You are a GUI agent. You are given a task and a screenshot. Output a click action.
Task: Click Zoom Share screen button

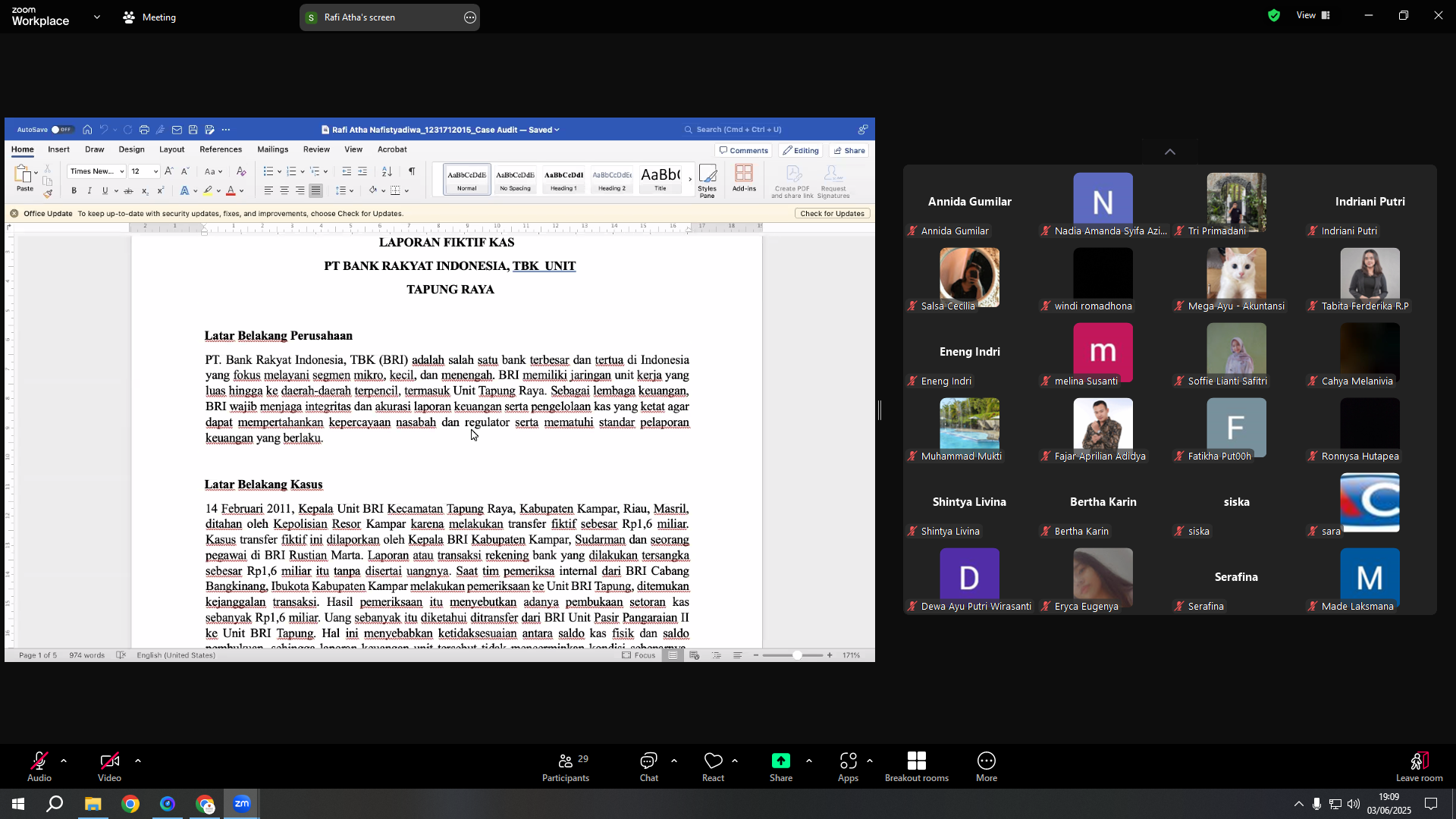[781, 767]
